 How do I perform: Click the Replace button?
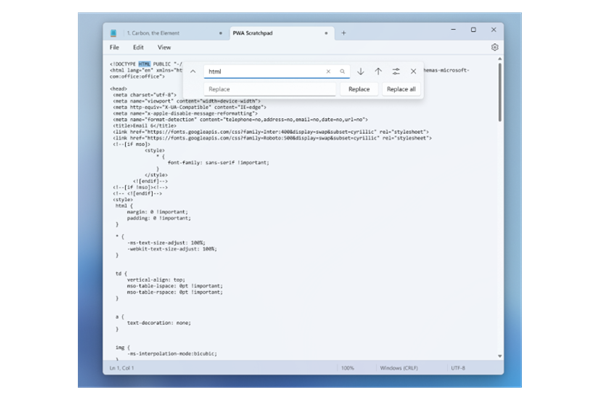[359, 89]
